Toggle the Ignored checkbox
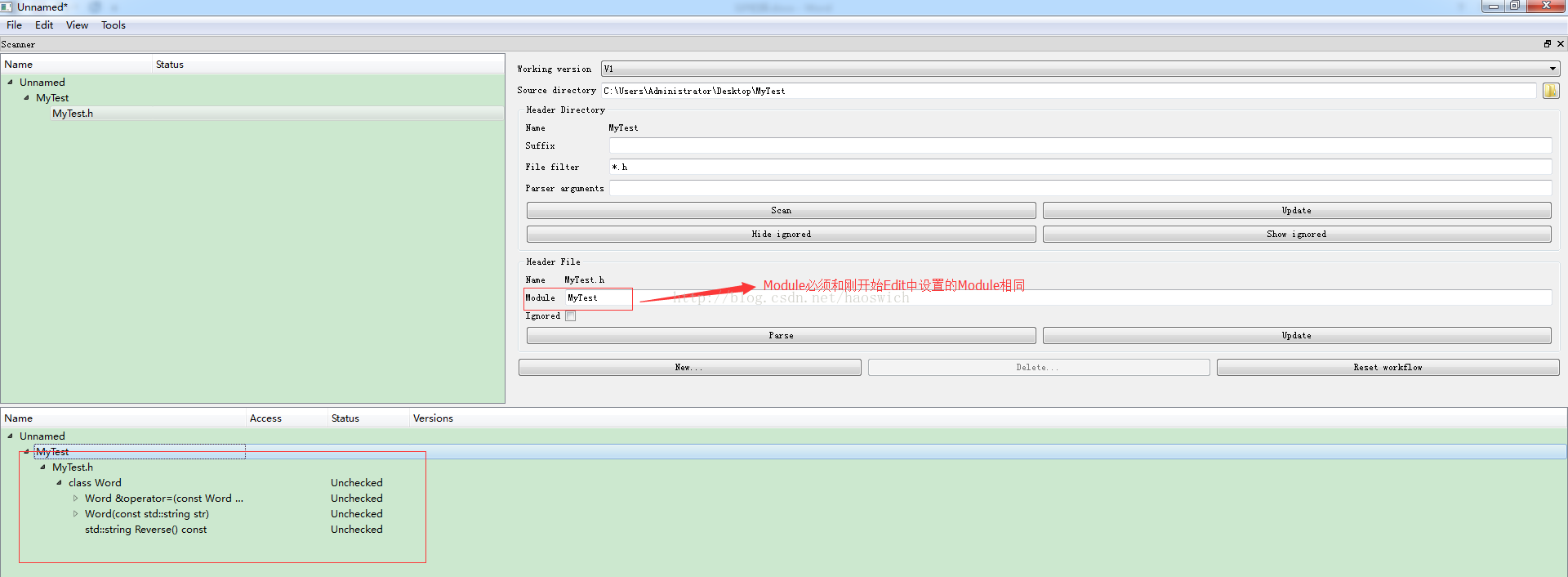1568x577 pixels. pos(570,316)
